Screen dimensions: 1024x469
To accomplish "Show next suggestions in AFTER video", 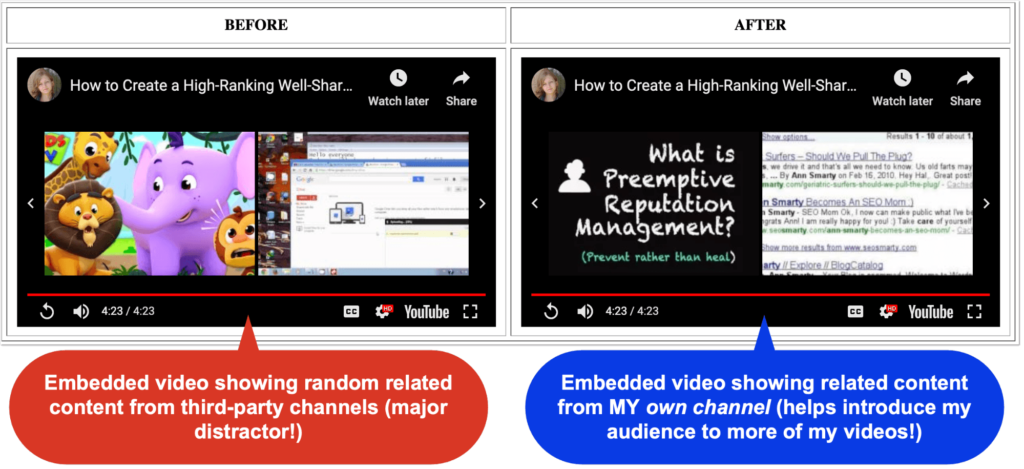I will point(986,204).
